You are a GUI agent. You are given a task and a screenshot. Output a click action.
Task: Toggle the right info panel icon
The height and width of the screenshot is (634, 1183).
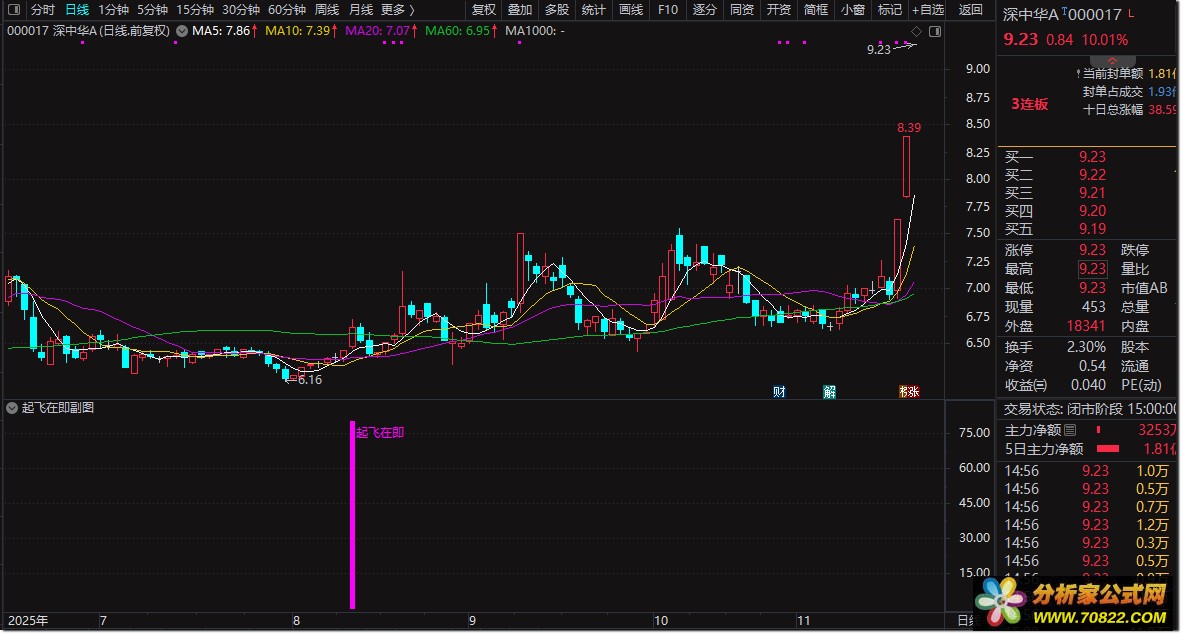935,32
